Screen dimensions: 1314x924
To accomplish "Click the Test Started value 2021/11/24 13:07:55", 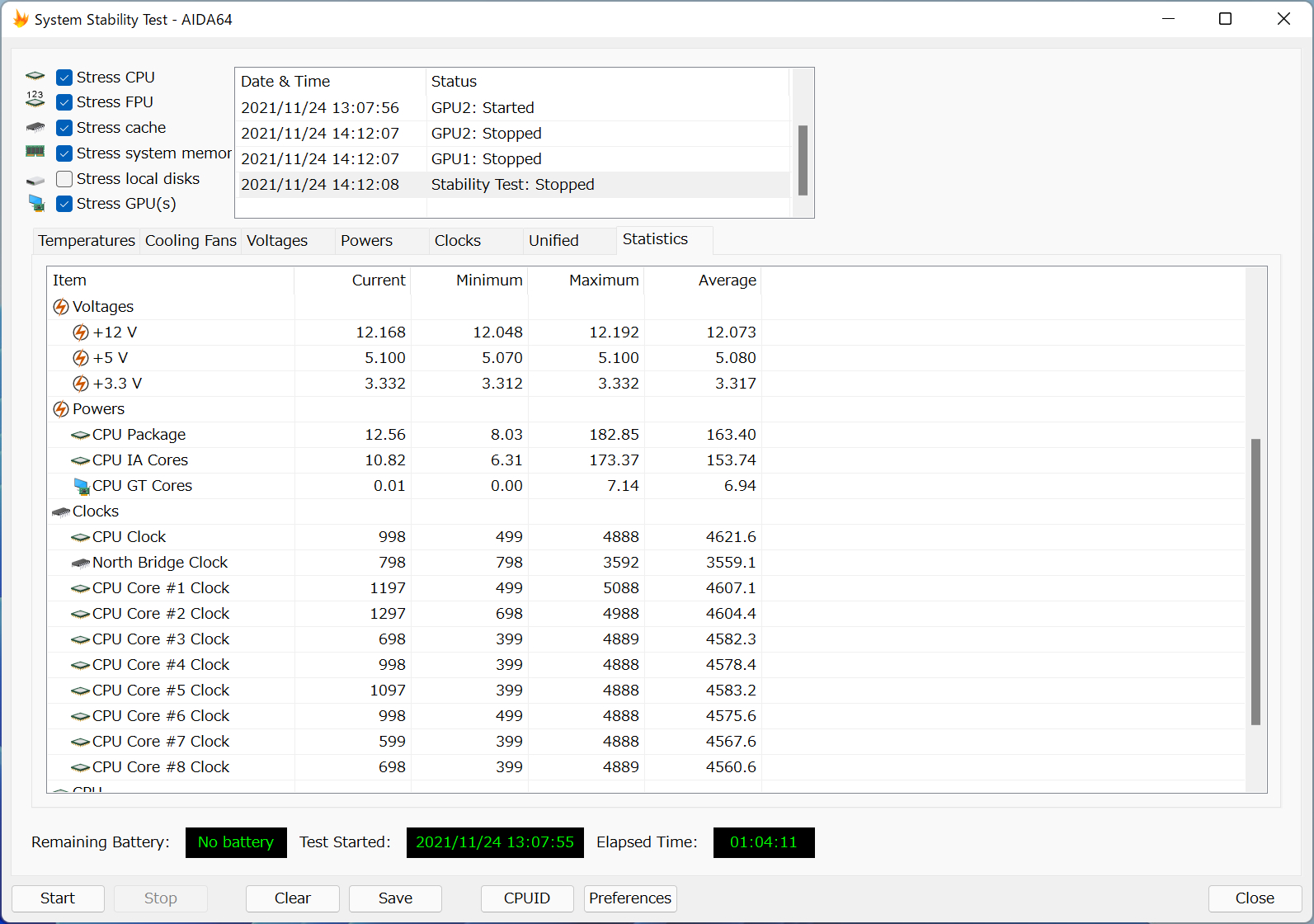I will click(495, 842).
